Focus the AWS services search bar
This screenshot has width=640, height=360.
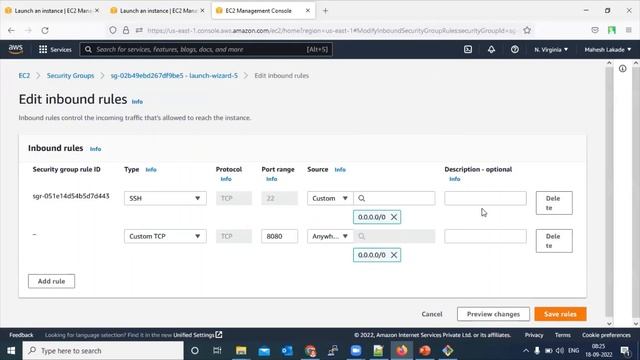(x=206, y=49)
